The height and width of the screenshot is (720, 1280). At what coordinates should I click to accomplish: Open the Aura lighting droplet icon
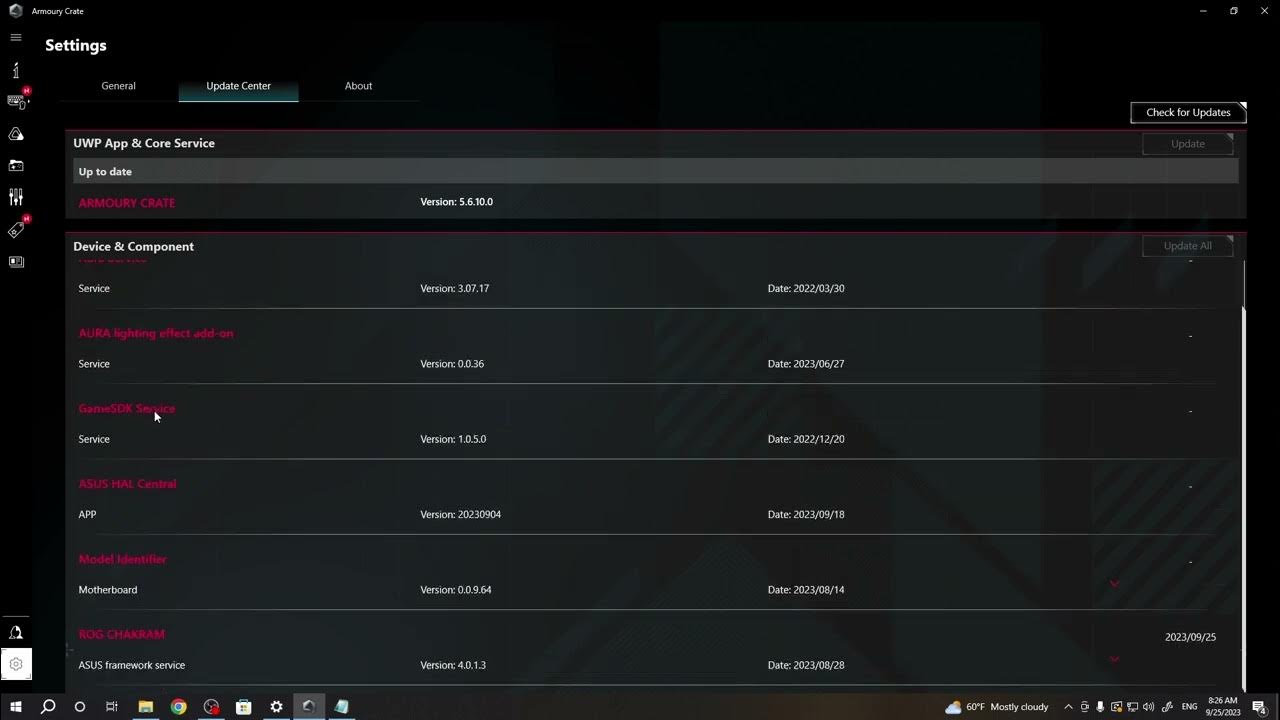[15, 133]
